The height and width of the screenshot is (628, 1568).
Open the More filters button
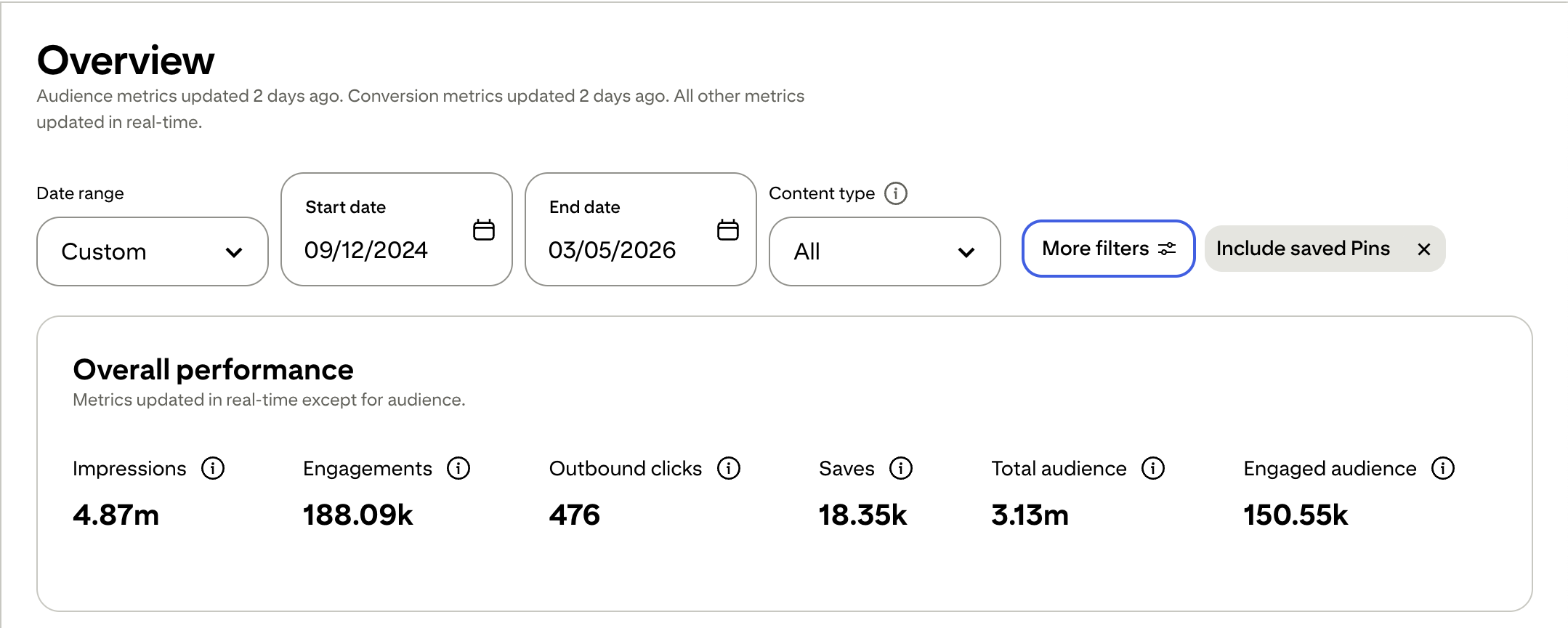coord(1108,249)
